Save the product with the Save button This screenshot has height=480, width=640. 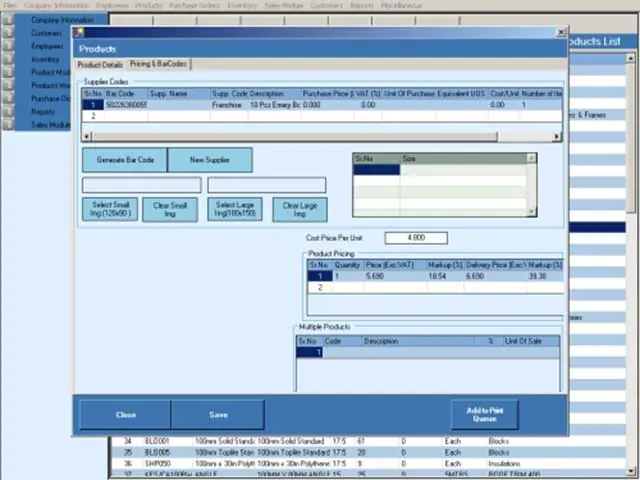[x=218, y=415]
